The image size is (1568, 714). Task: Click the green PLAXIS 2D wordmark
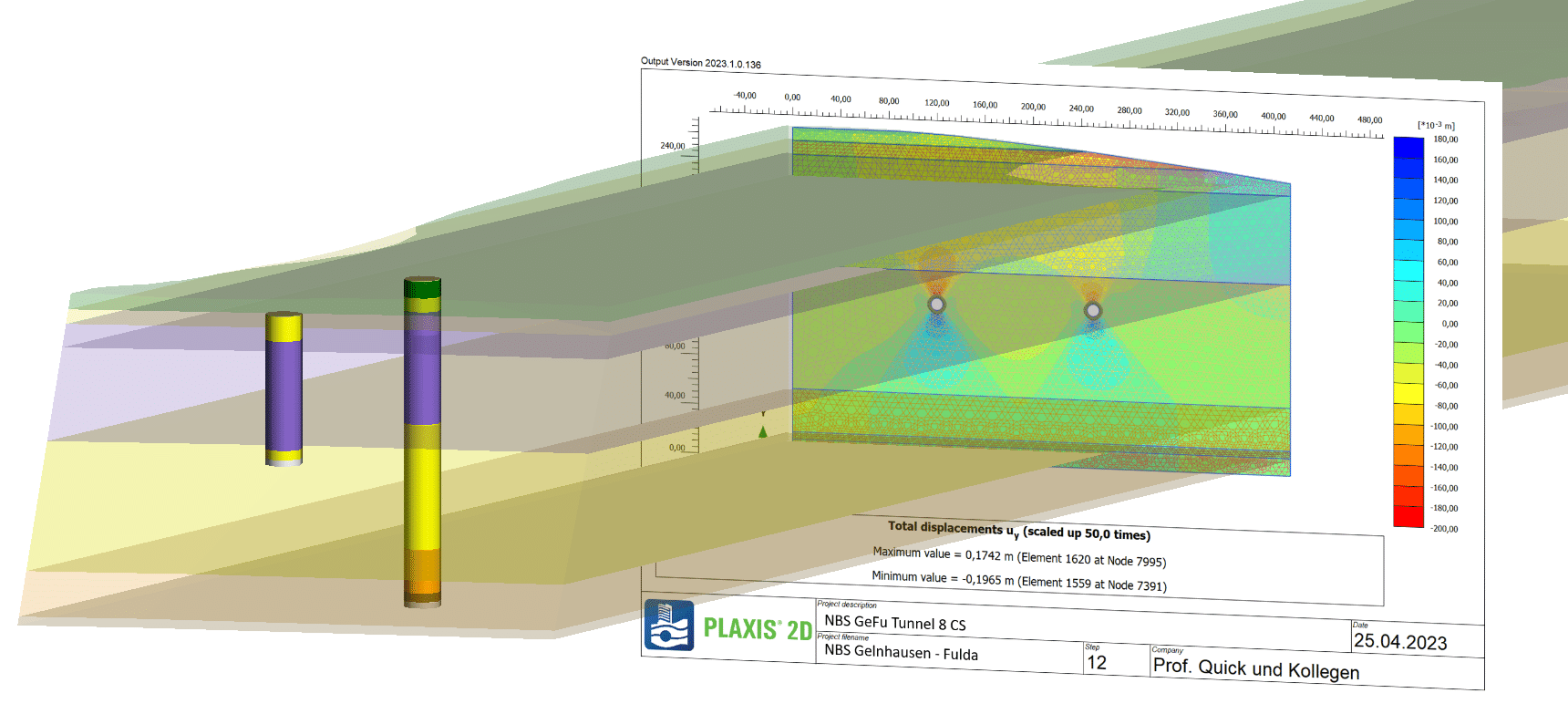758,629
